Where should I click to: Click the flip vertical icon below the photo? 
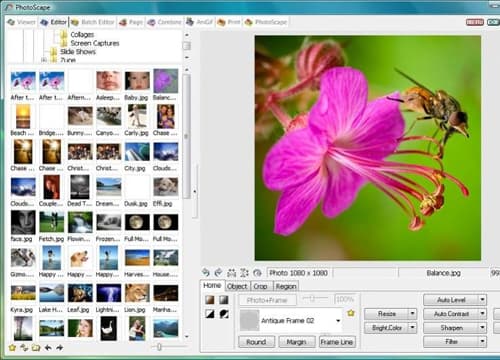pos(244,273)
